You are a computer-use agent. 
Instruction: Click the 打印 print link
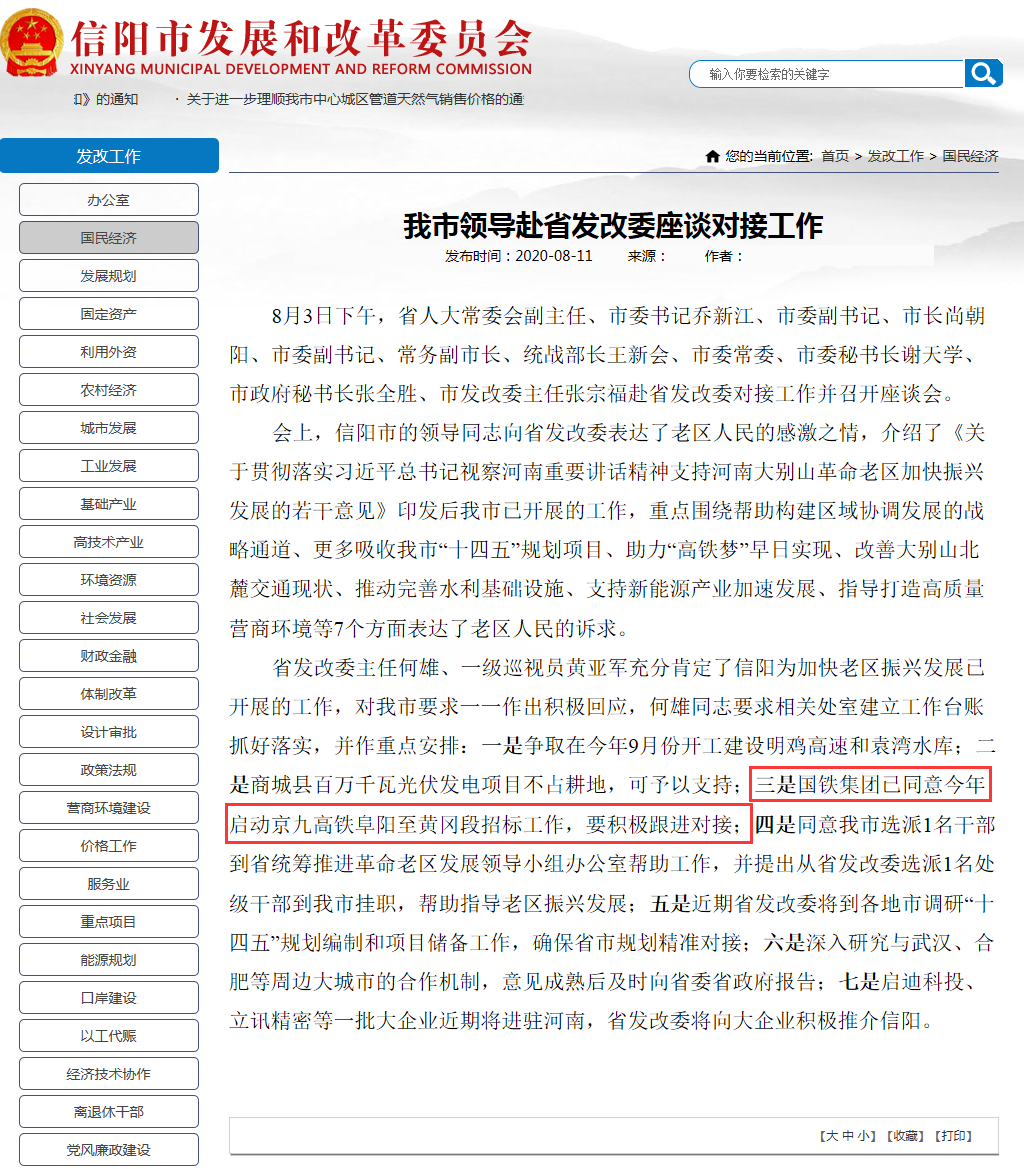[x=953, y=1135]
